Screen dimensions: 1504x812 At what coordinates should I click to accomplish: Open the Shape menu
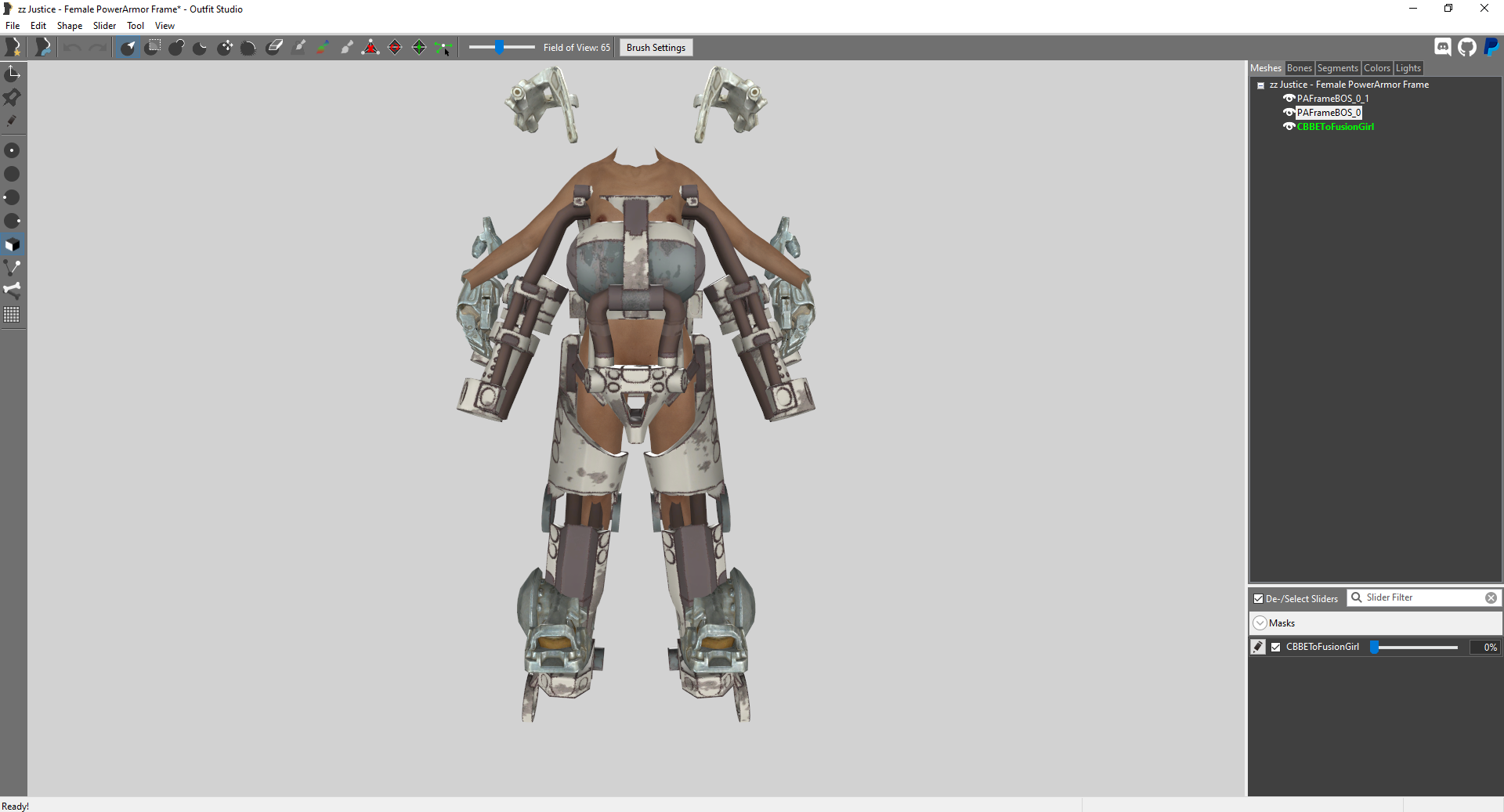70,26
